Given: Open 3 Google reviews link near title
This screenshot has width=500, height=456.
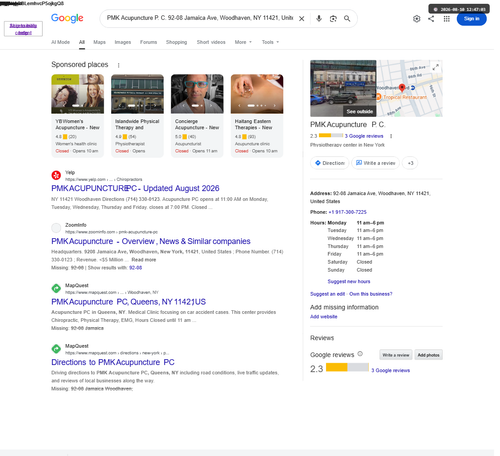Looking at the screenshot, I should pyautogui.click(x=364, y=136).
